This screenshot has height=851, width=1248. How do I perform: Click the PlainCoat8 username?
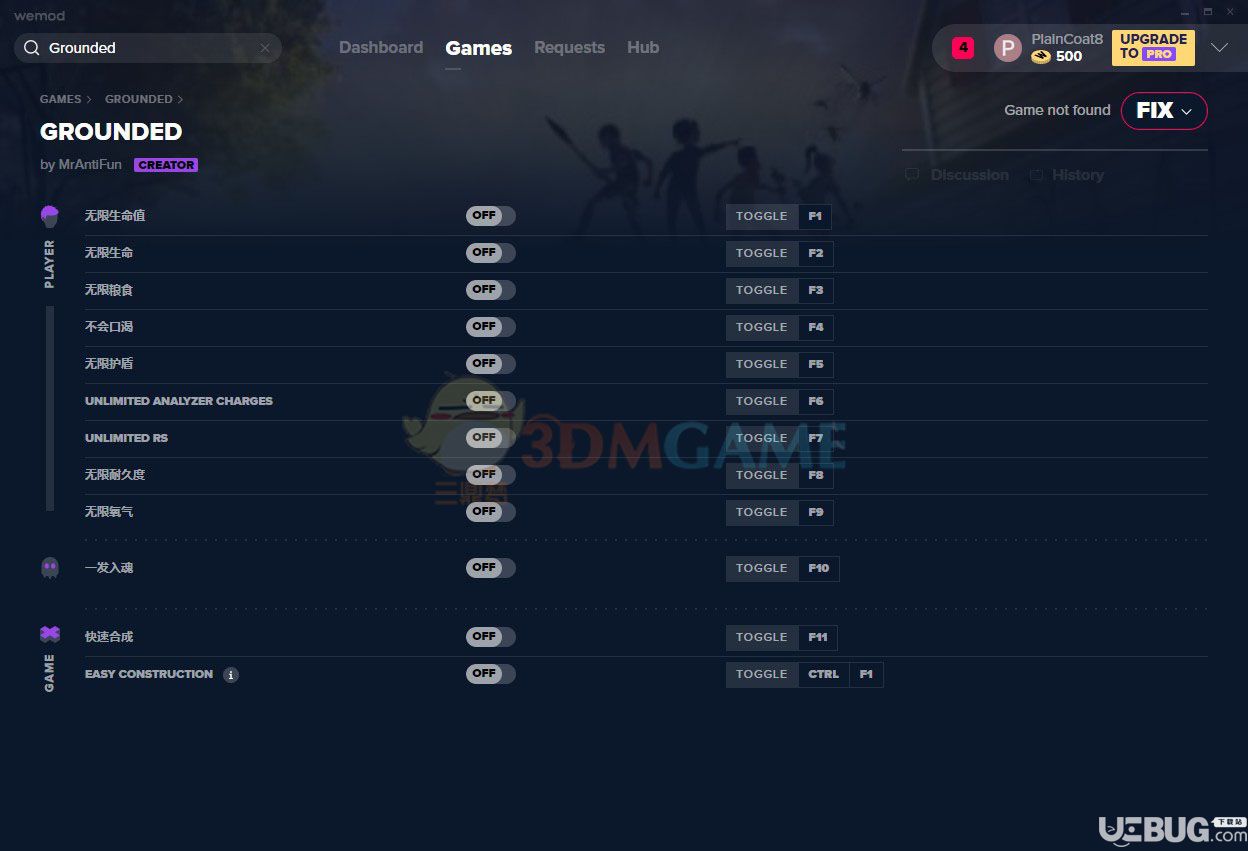pyautogui.click(x=1067, y=39)
